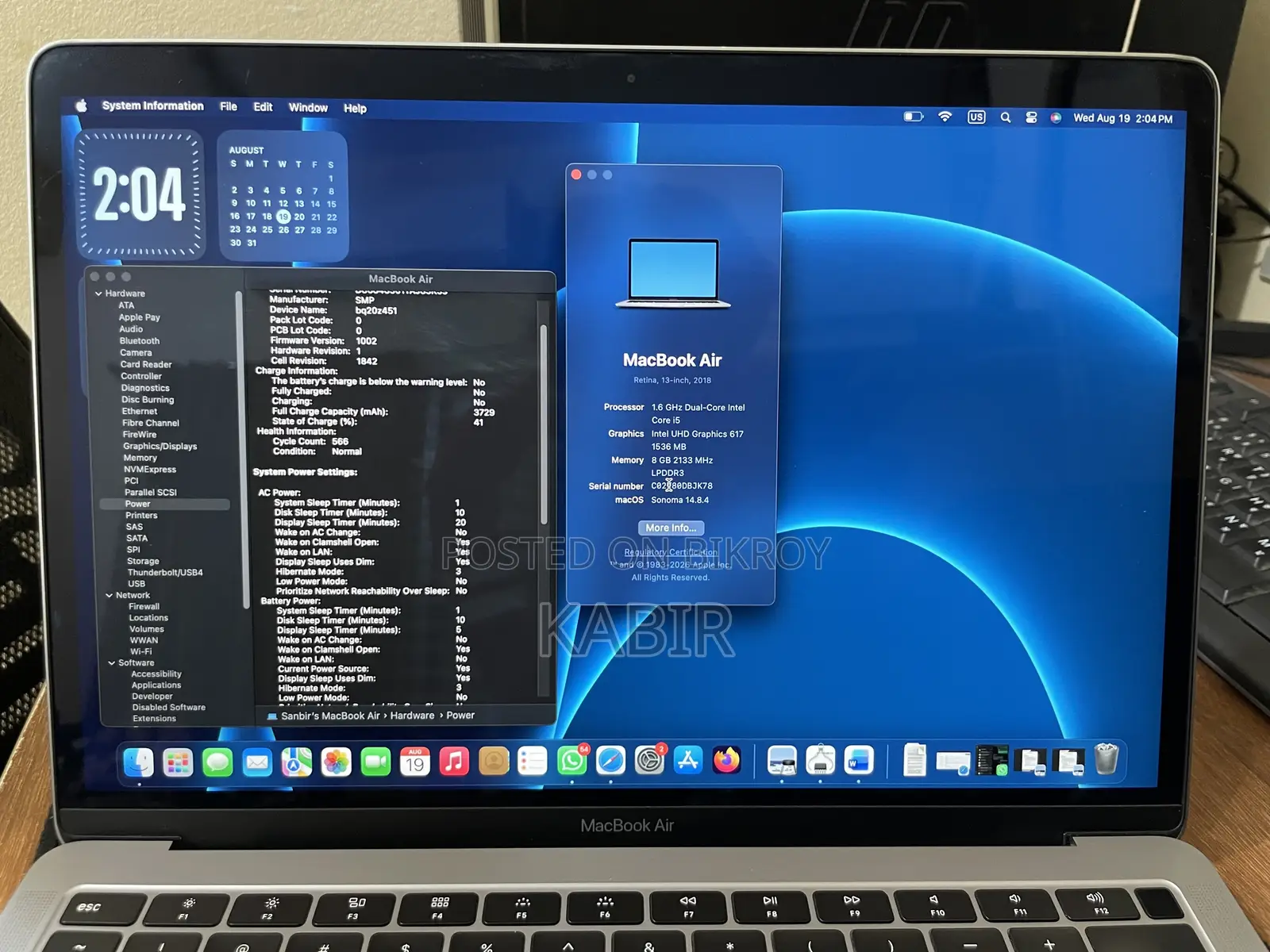Open Finder from the Dock

(x=139, y=762)
